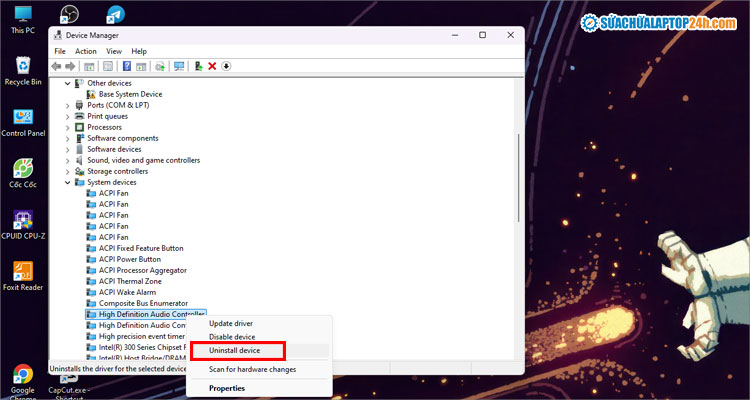This screenshot has height=400, width=750.
Task: Click the Disable device down-arrow icon
Action: click(x=226, y=66)
